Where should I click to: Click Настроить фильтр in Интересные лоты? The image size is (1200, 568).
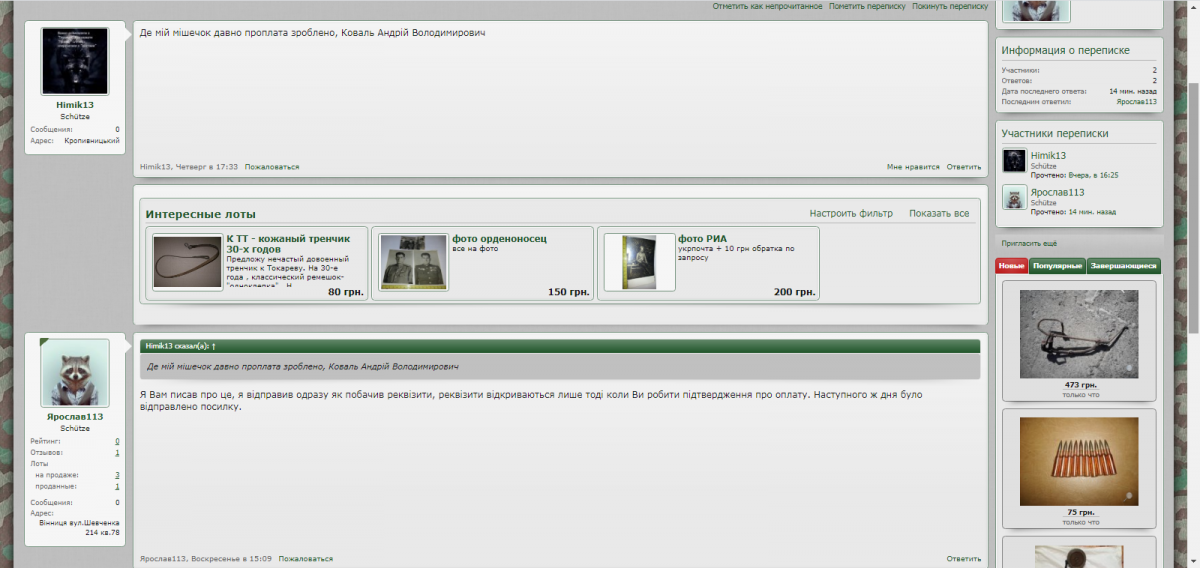[851, 214]
